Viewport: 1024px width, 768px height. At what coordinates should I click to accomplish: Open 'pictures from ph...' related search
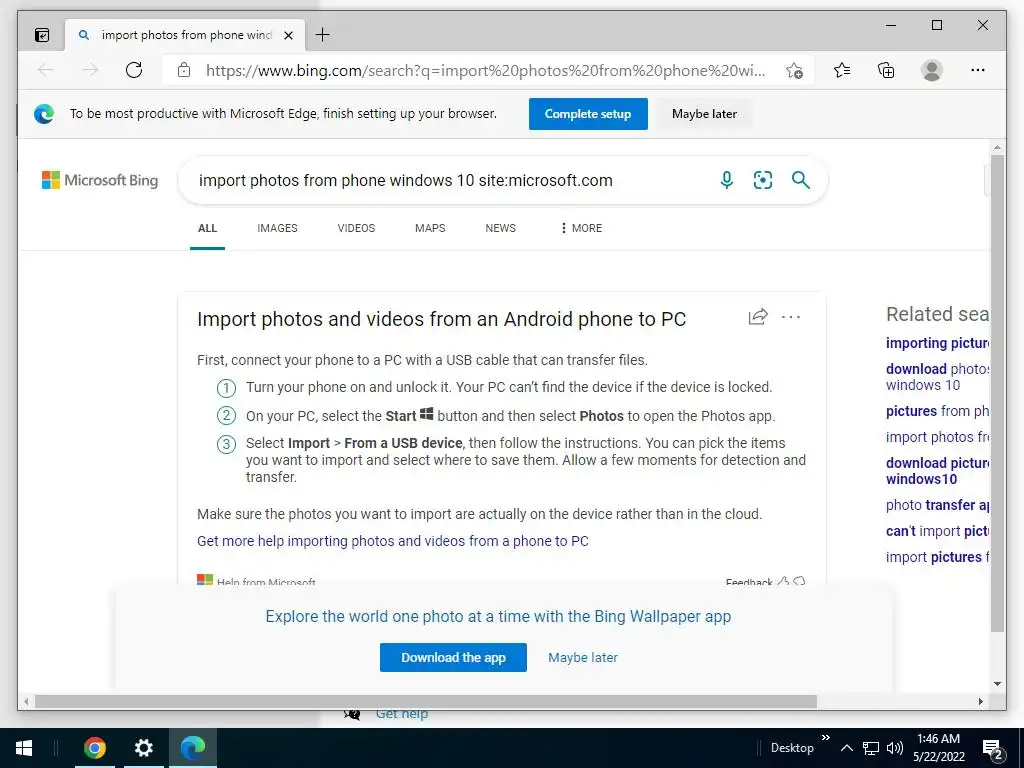point(937,411)
